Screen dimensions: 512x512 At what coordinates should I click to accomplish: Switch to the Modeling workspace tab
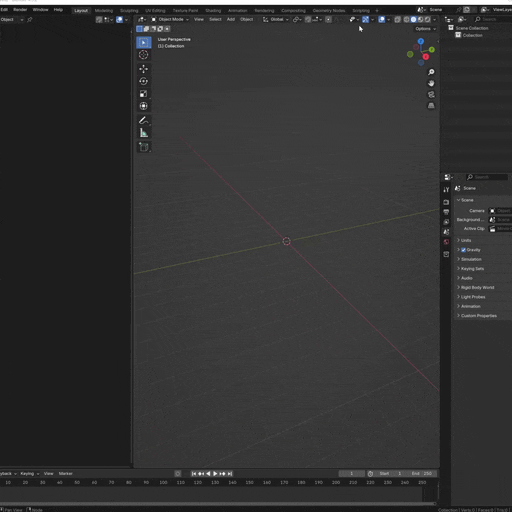(104, 11)
